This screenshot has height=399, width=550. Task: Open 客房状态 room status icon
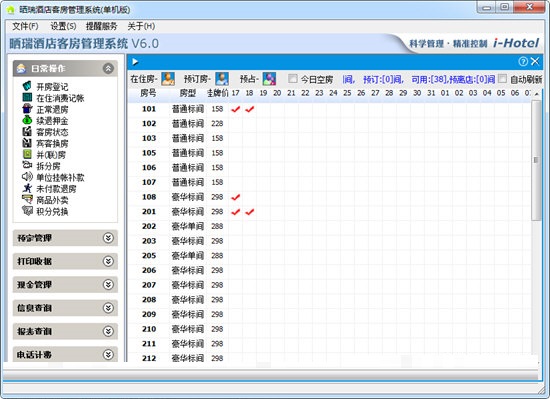pyautogui.click(x=27, y=131)
